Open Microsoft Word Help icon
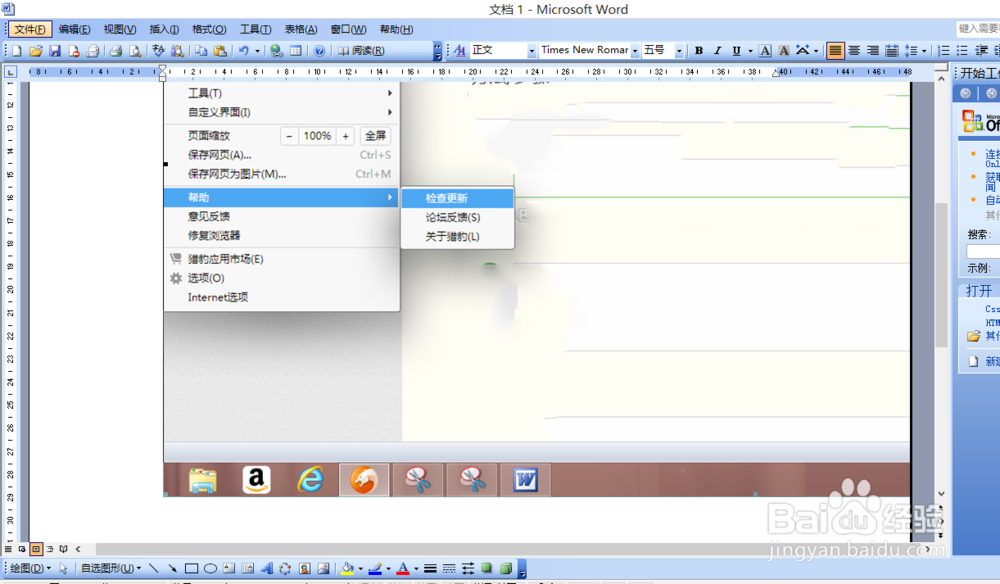The height and width of the screenshot is (584, 1000). pyautogui.click(x=320, y=51)
